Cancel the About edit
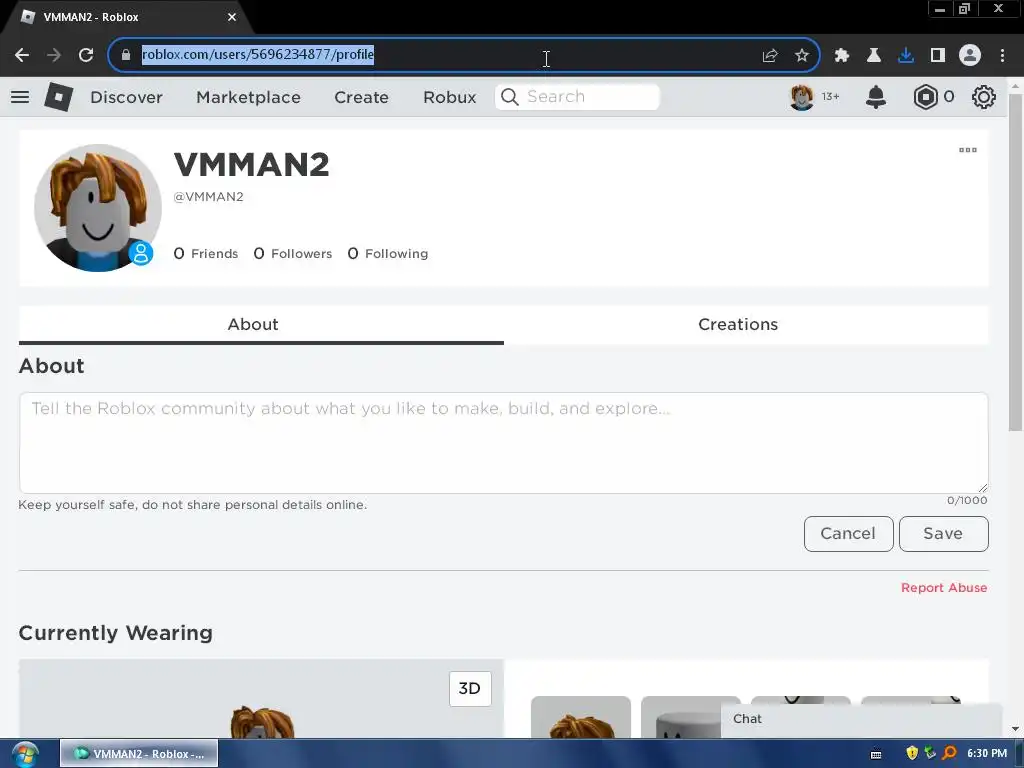The image size is (1024, 768). click(x=848, y=534)
